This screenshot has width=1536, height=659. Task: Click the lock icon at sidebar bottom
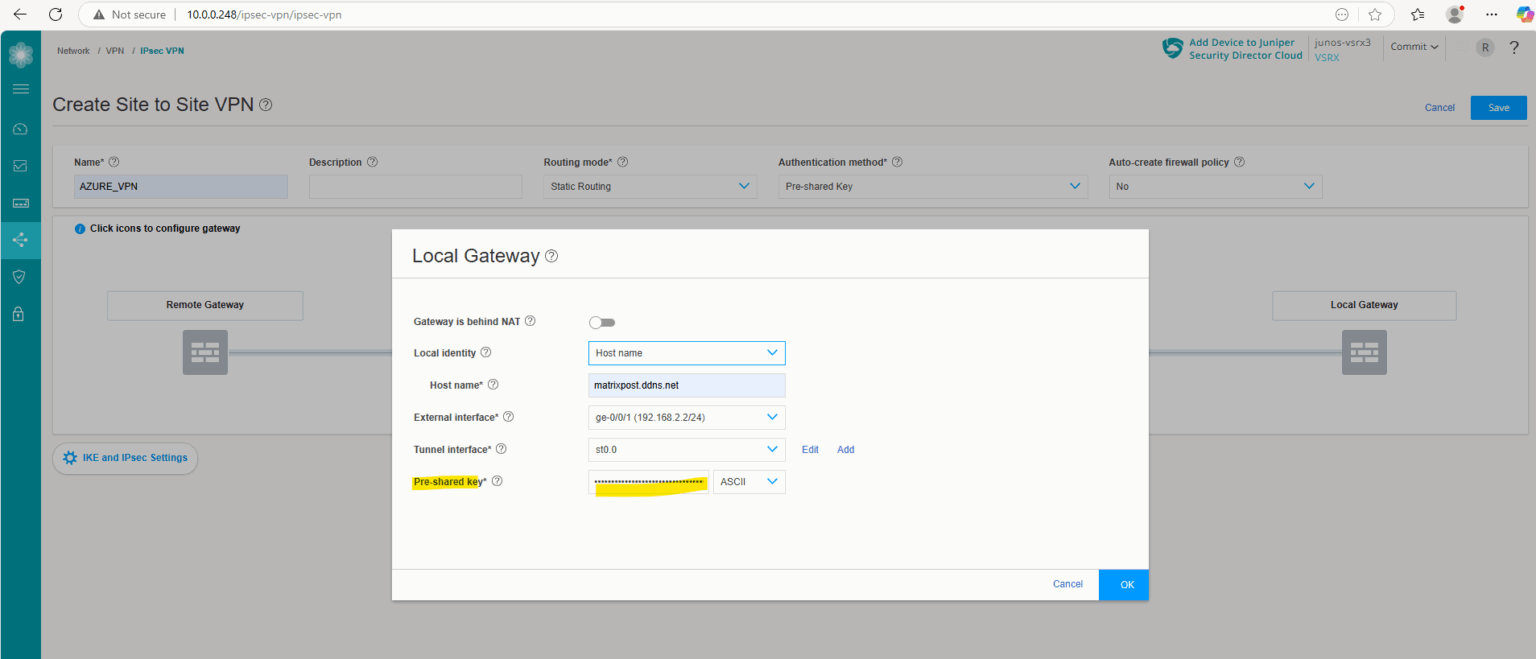coord(20,313)
